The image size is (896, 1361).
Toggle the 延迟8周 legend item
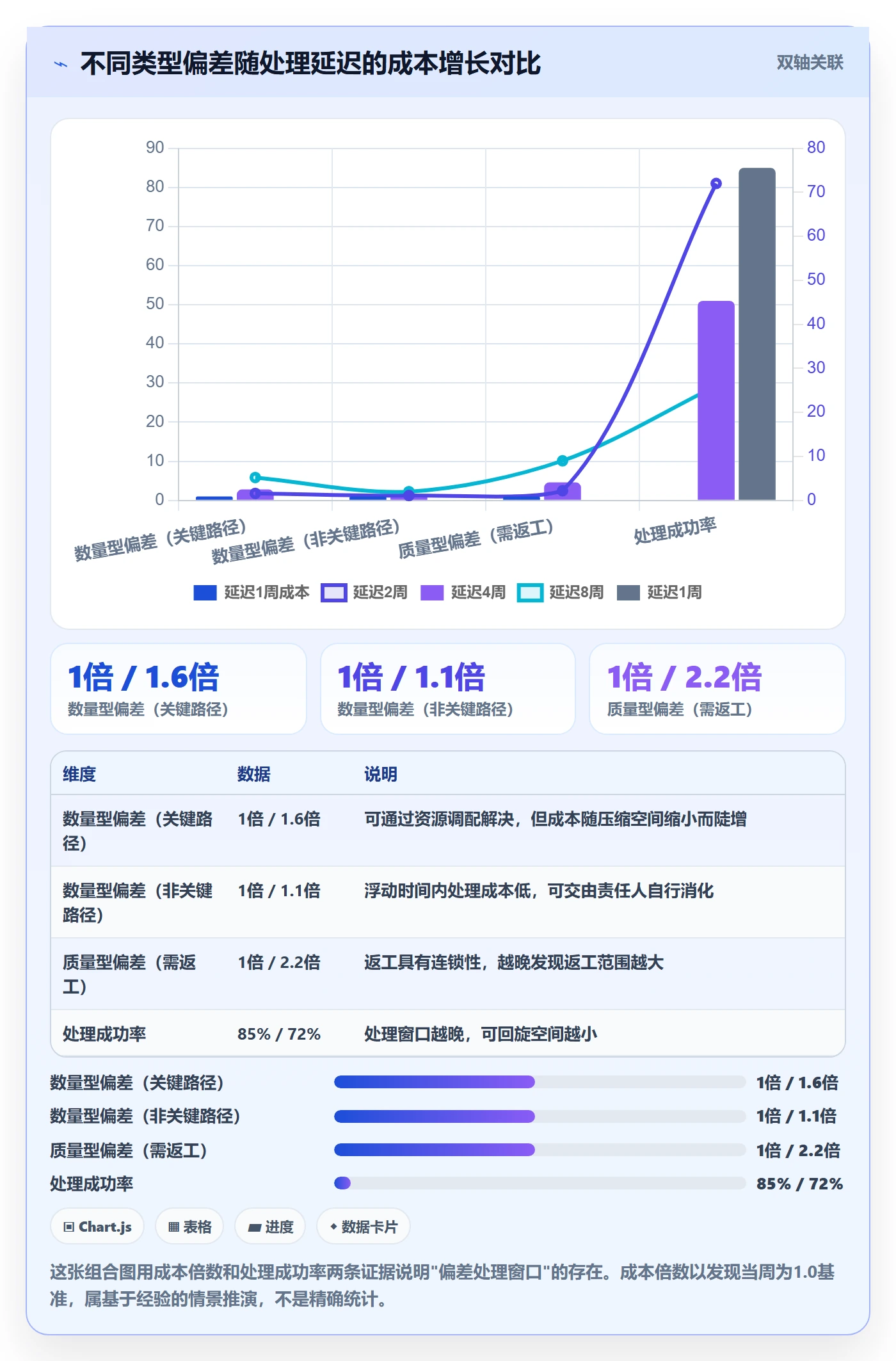pyautogui.click(x=561, y=593)
